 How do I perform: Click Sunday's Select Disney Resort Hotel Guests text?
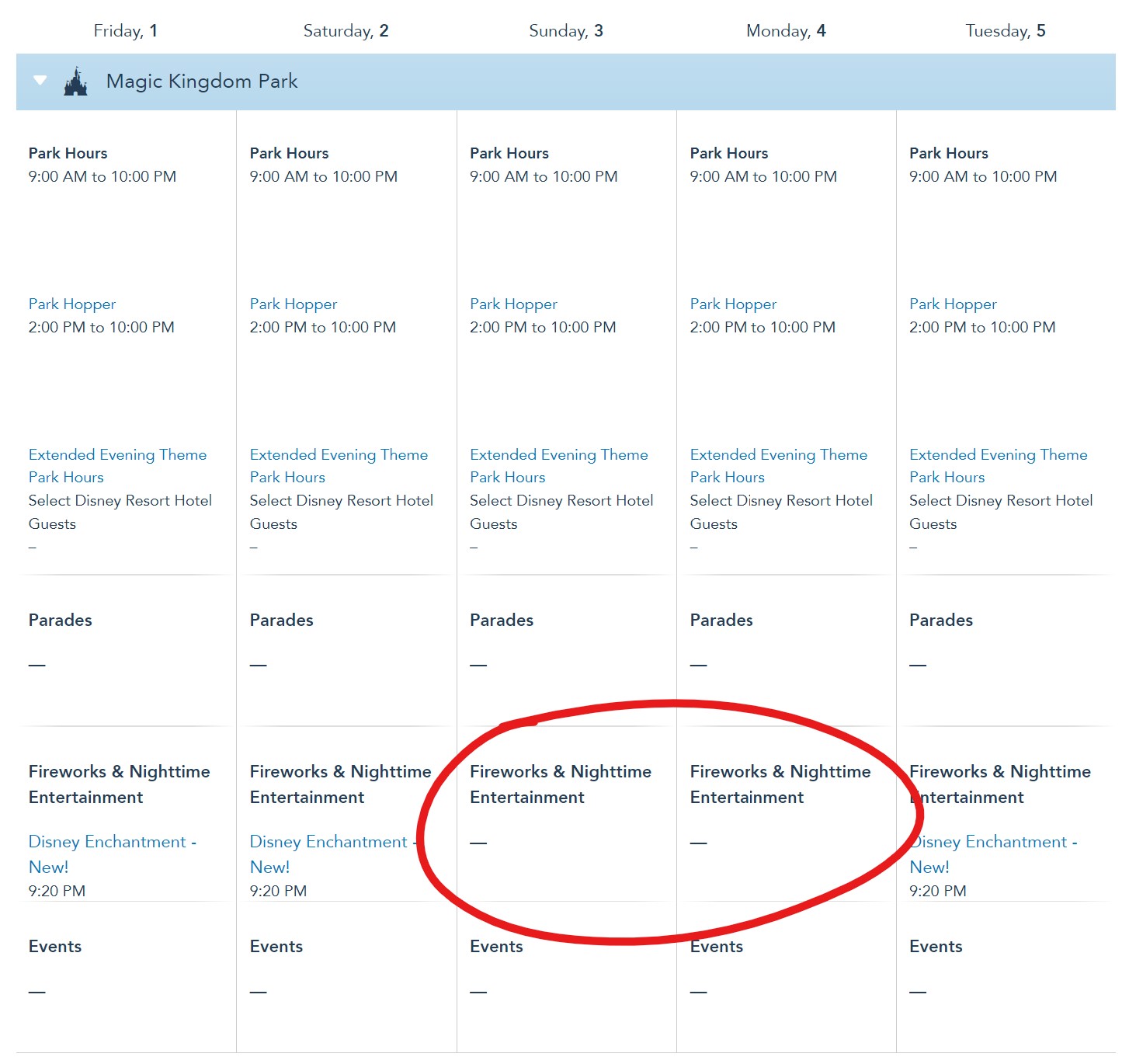pos(561,513)
